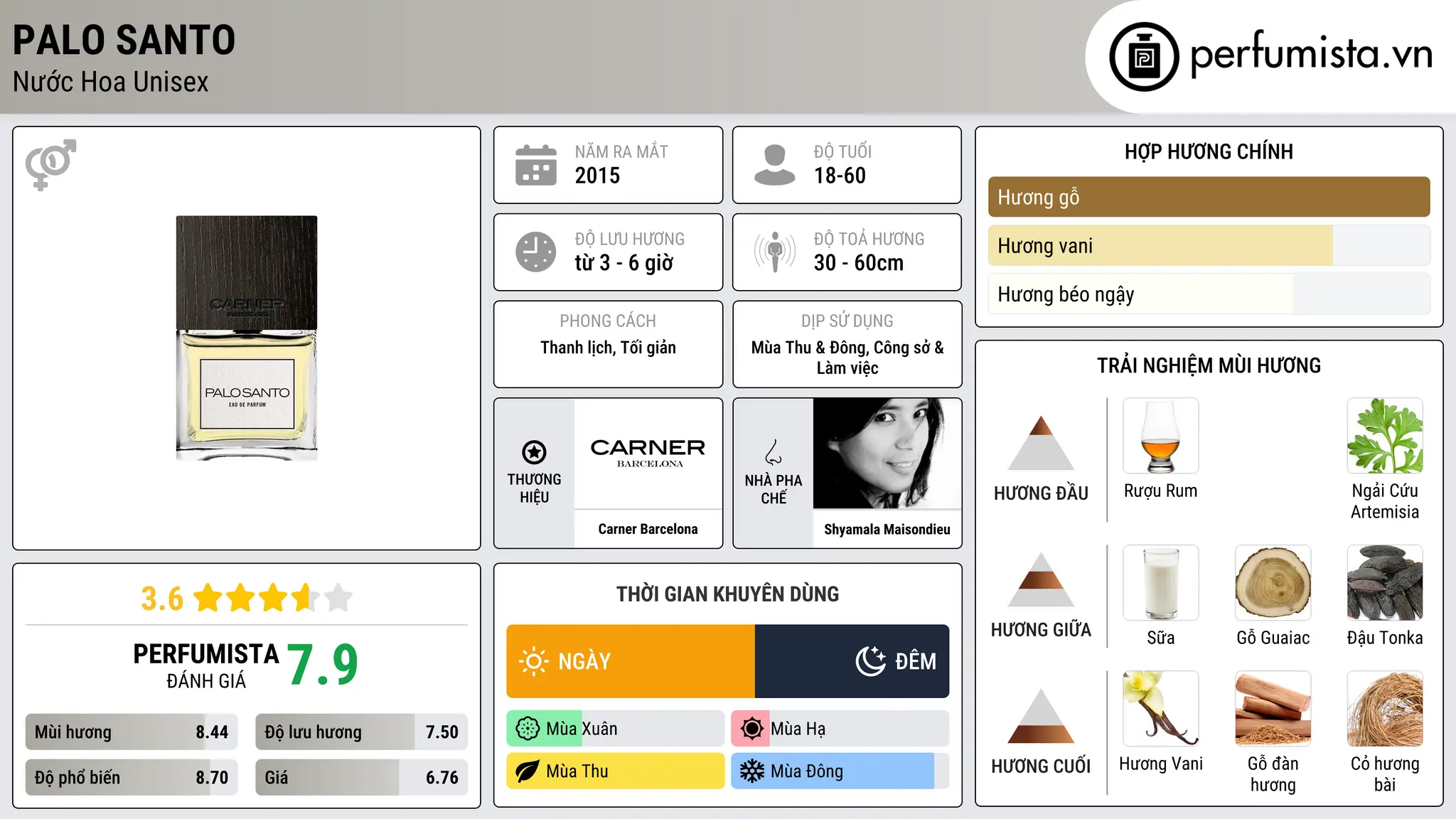Image resolution: width=1456 pixels, height=819 pixels.
Task: Click the leaf icon for Mùa Thu
Action: coord(528,771)
